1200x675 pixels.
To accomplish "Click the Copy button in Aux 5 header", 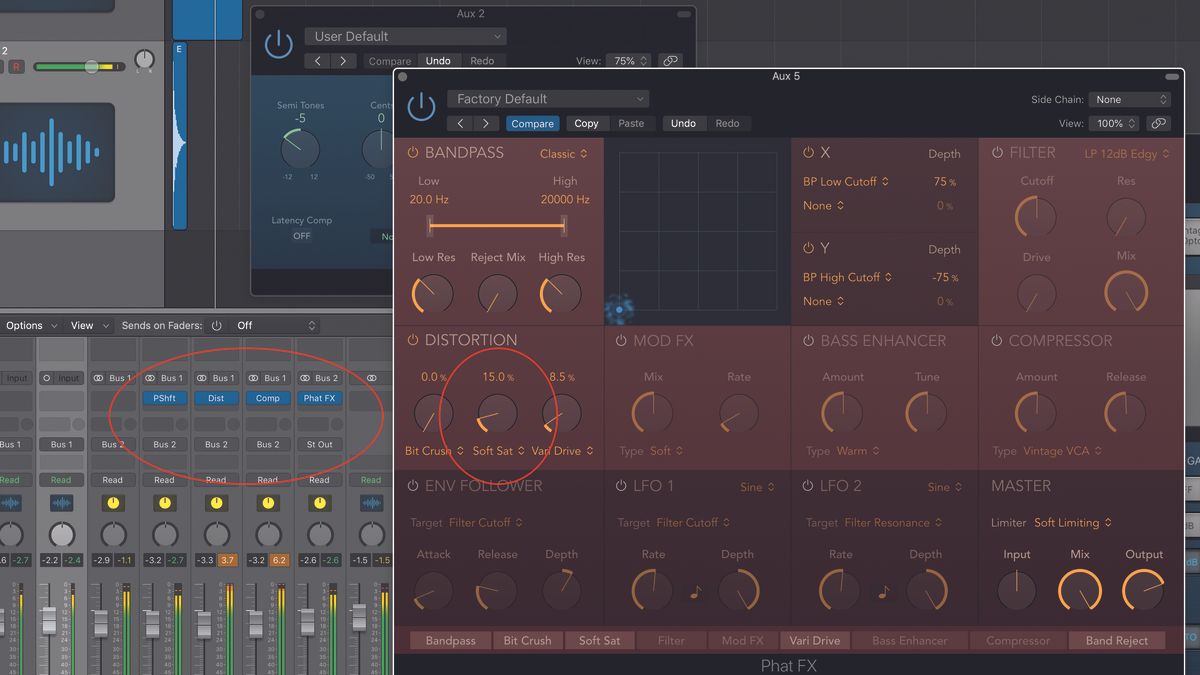I will 587,123.
